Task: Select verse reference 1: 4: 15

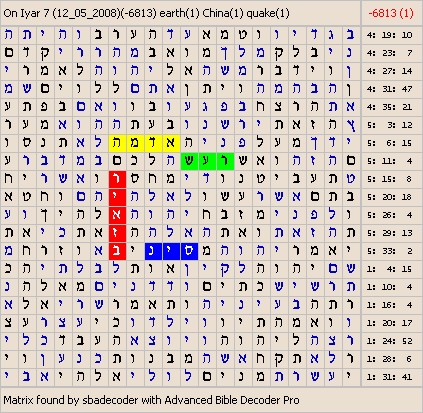Action: tap(389, 269)
